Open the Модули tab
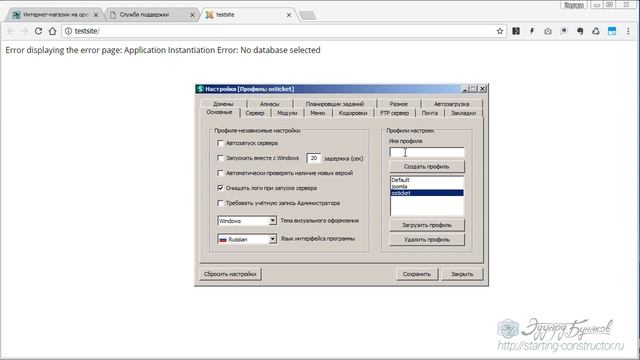The width and height of the screenshot is (640, 360). coord(287,113)
